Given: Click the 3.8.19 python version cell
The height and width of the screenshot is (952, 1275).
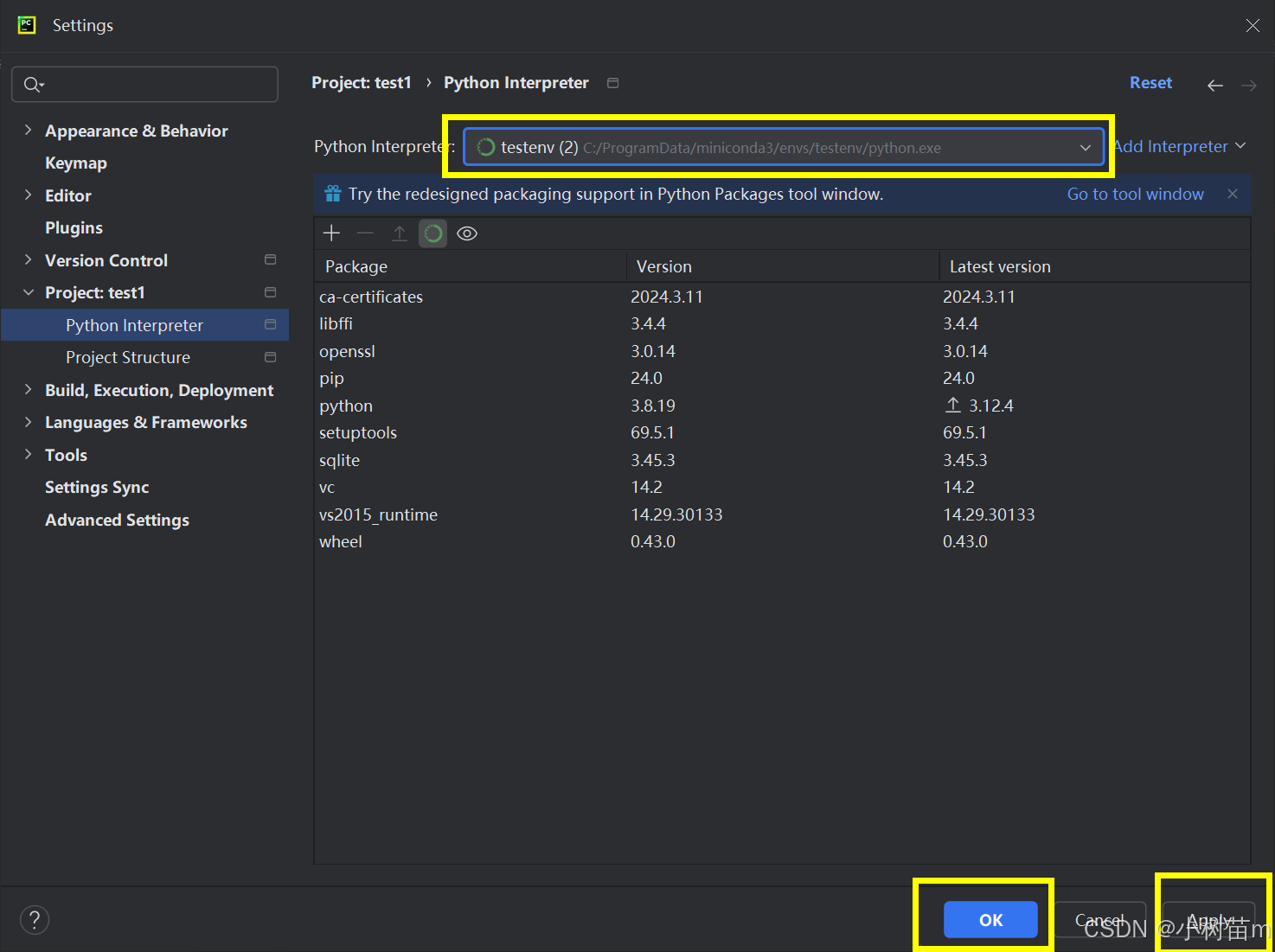Looking at the screenshot, I should 653,406.
